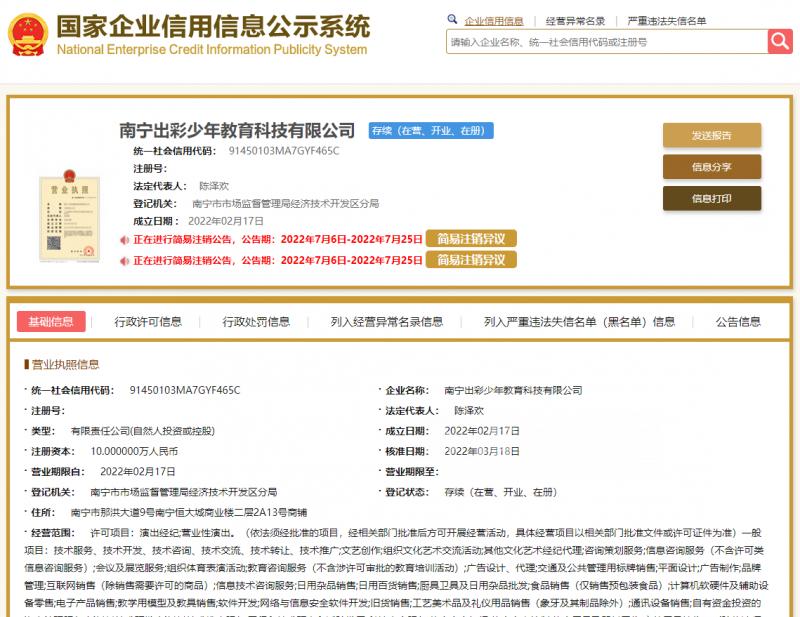Click 登记状态 value 存续（在营、开业、在册）
The image size is (800, 617).
coord(501,492)
